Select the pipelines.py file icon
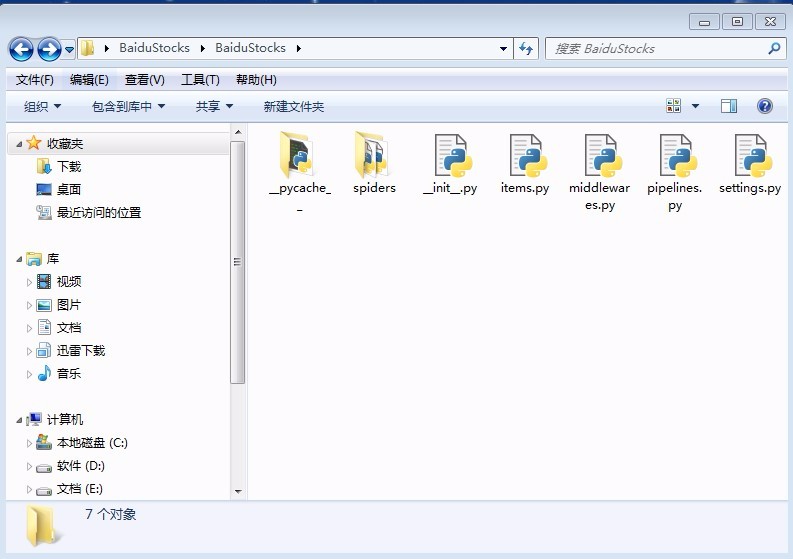The height and width of the screenshot is (559, 793). coord(678,156)
